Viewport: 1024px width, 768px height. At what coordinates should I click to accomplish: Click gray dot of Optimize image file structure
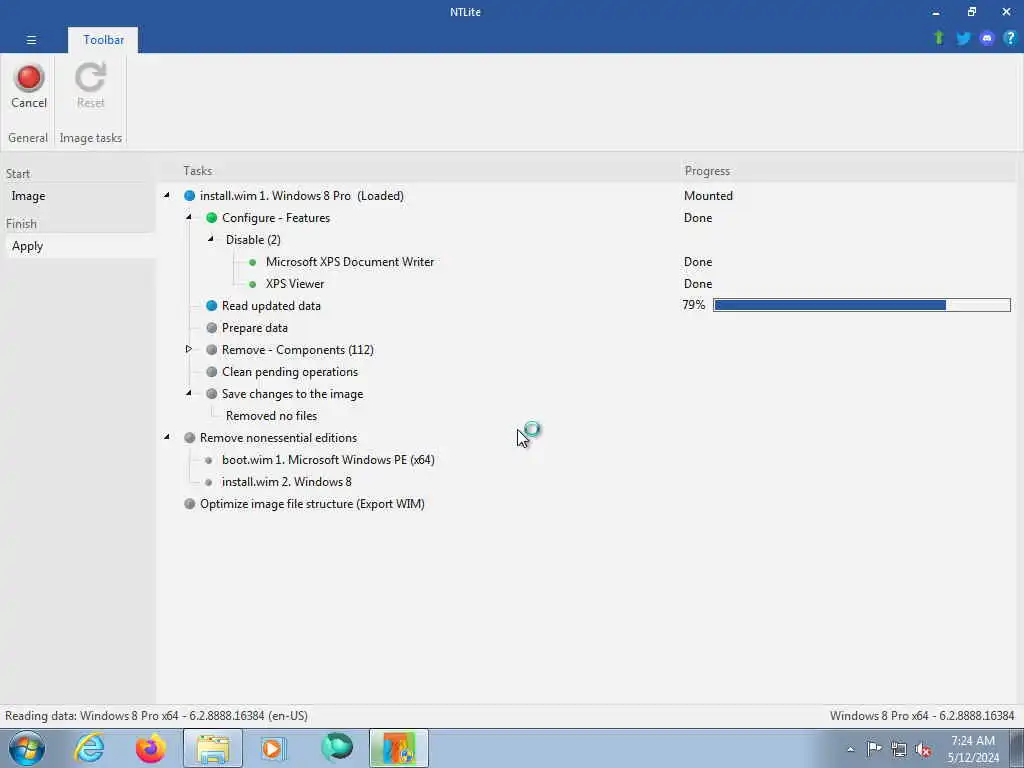(x=189, y=504)
